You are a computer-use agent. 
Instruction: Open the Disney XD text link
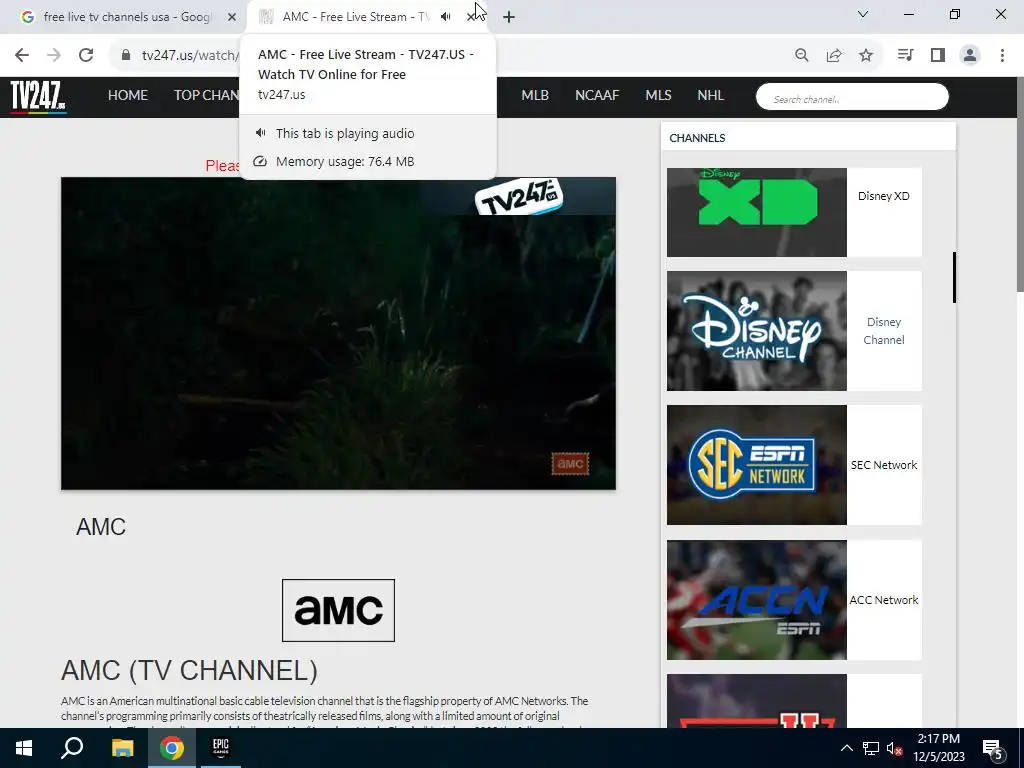pyautogui.click(x=884, y=196)
